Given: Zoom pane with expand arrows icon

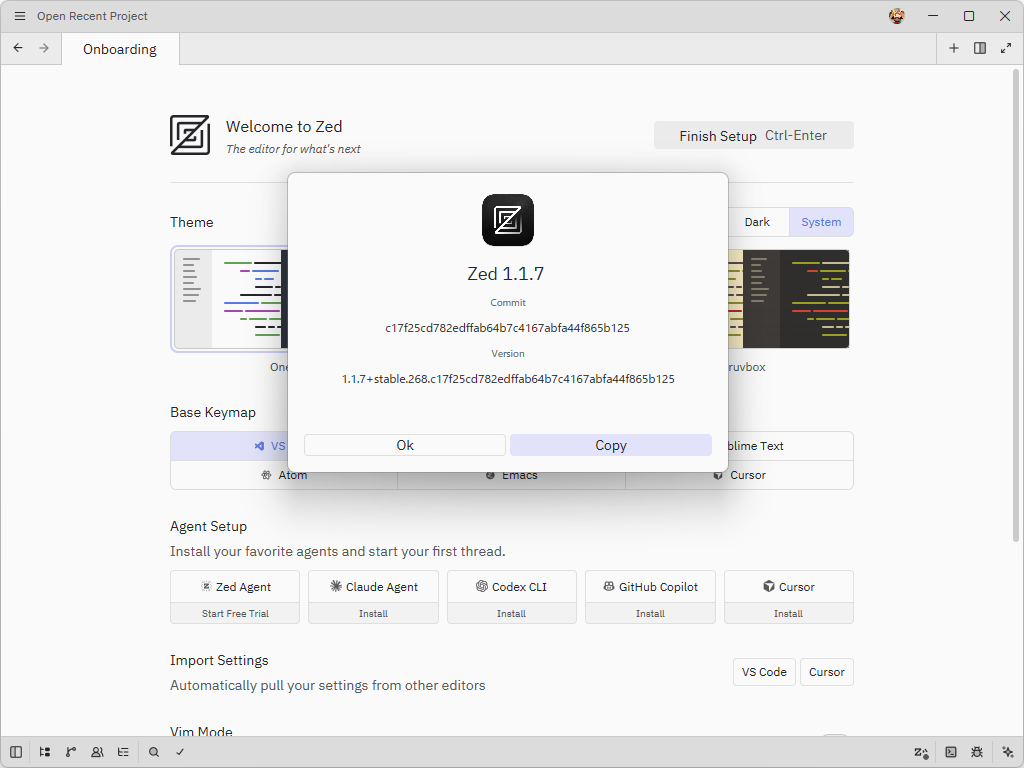Looking at the screenshot, I should click(1006, 48).
